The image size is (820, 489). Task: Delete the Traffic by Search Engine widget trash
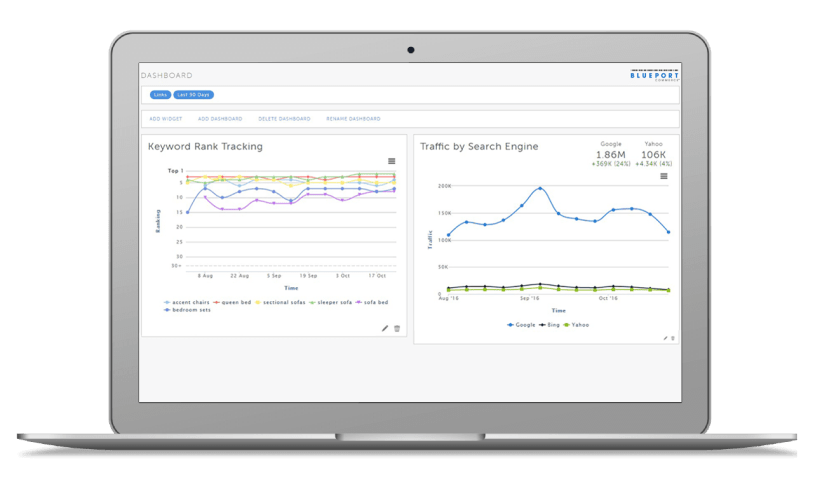point(673,338)
